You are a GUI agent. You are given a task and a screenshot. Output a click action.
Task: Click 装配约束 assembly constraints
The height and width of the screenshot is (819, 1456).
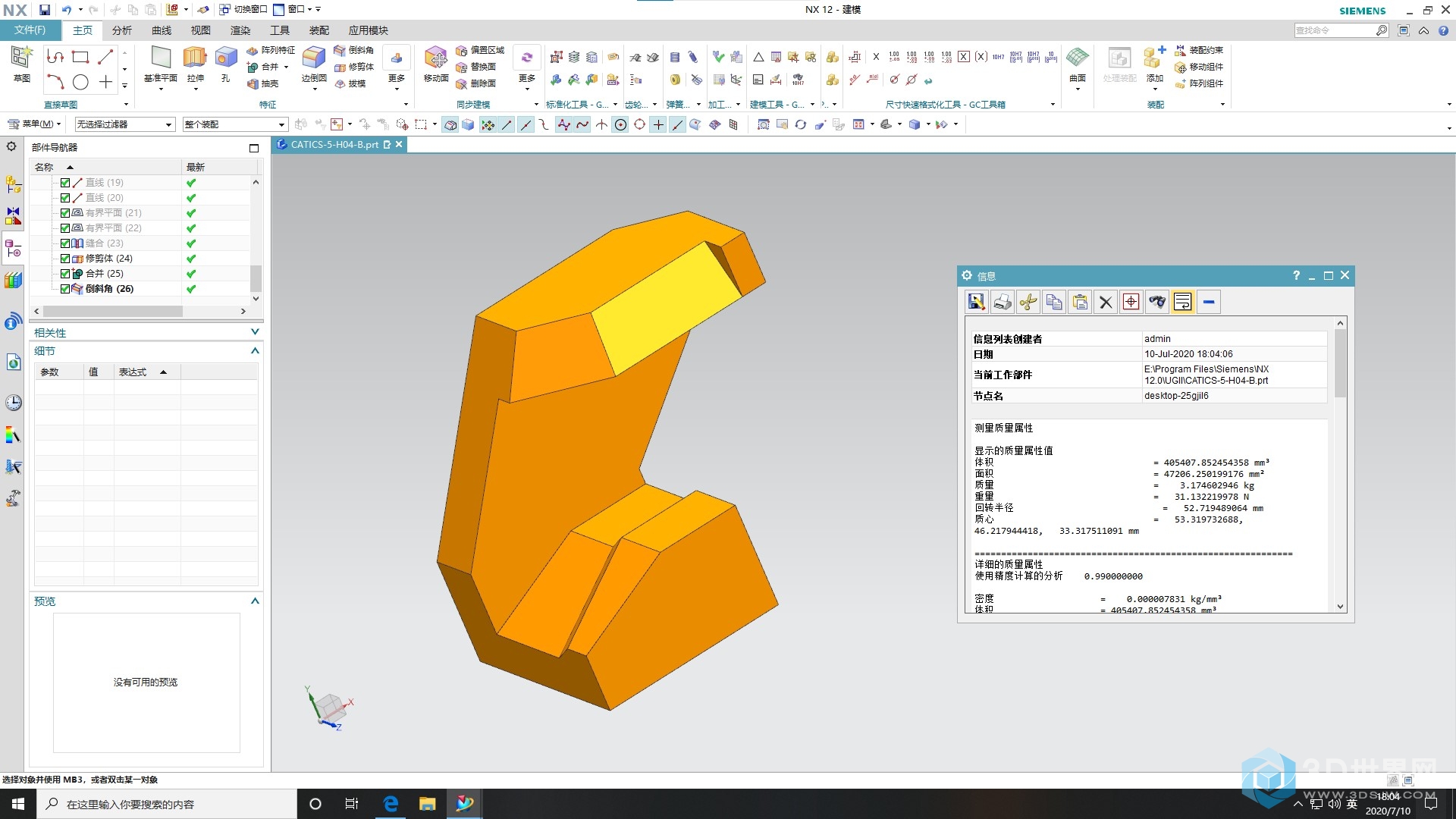coord(1199,50)
